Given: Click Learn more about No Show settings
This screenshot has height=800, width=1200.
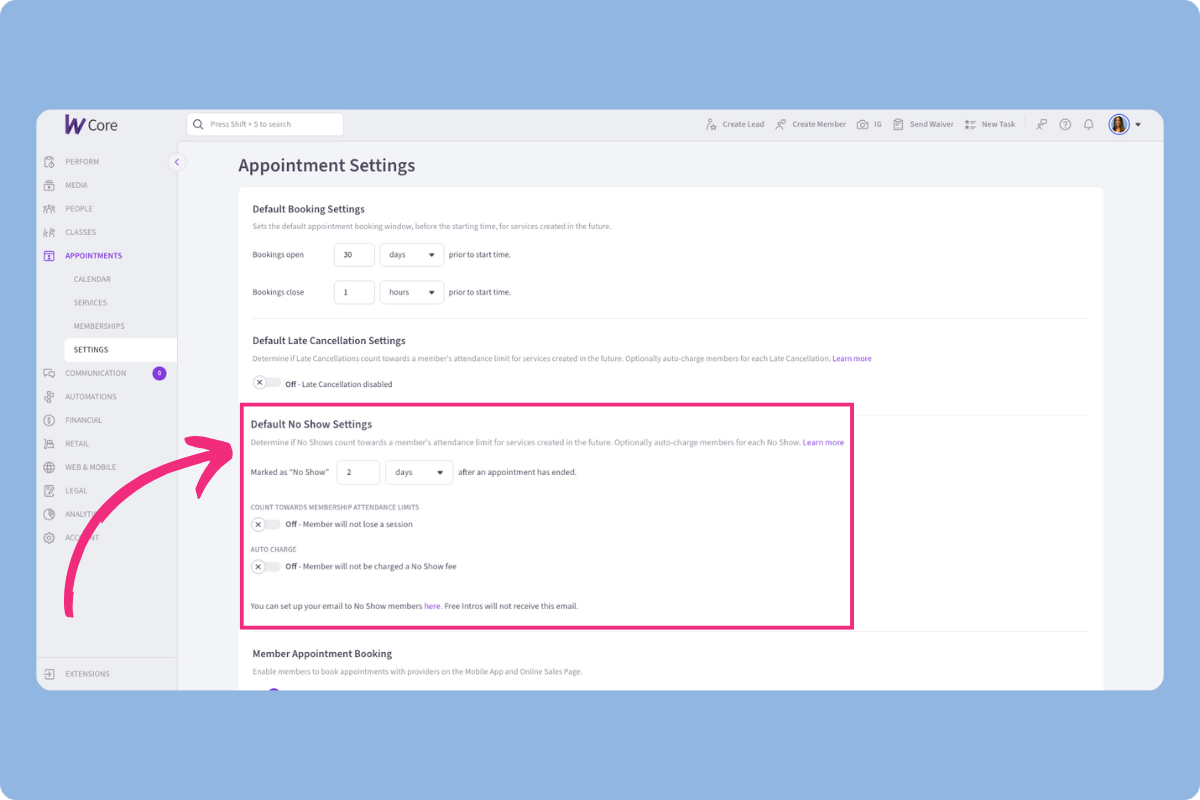Looking at the screenshot, I should (x=823, y=442).
